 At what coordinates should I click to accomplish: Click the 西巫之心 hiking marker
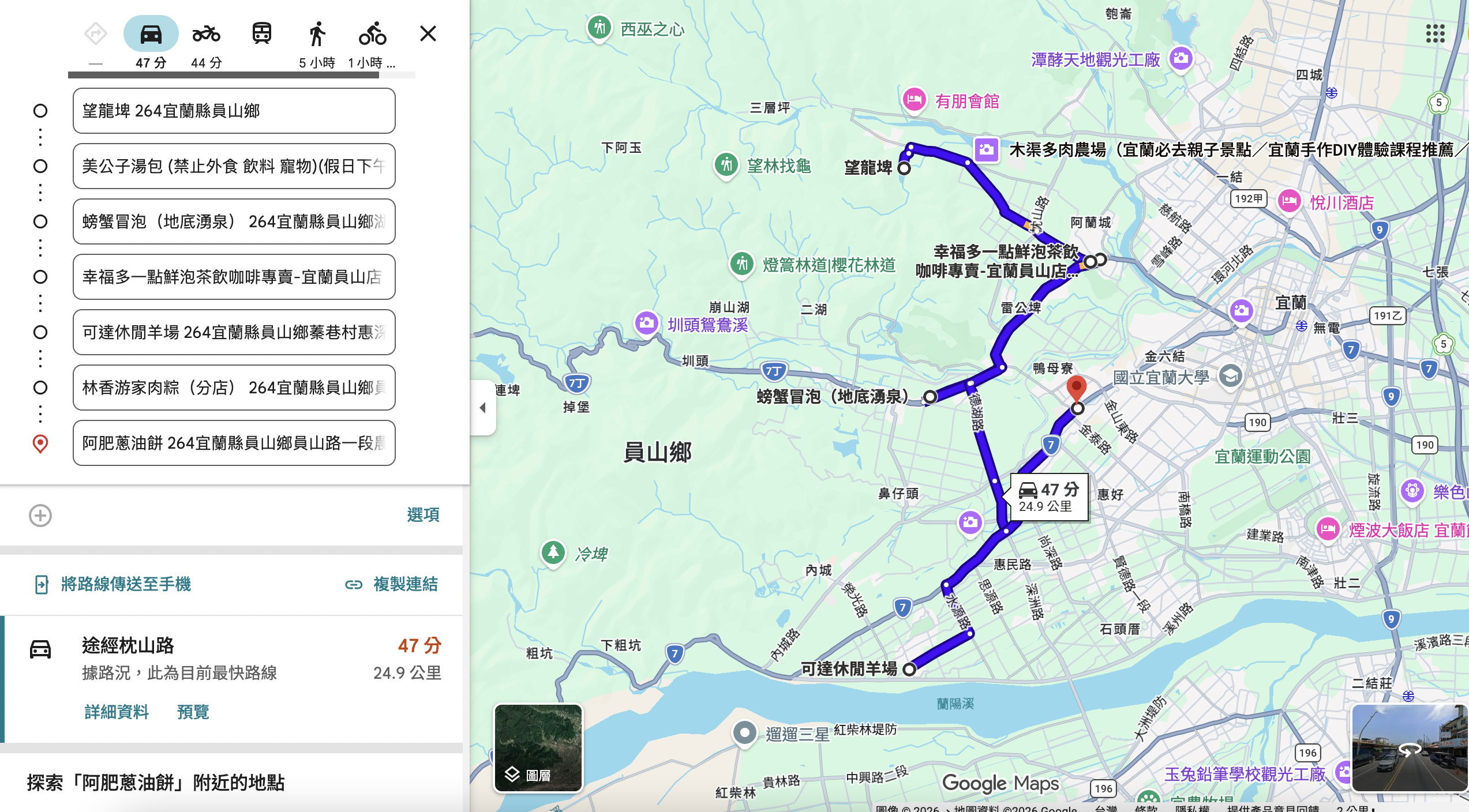599,27
